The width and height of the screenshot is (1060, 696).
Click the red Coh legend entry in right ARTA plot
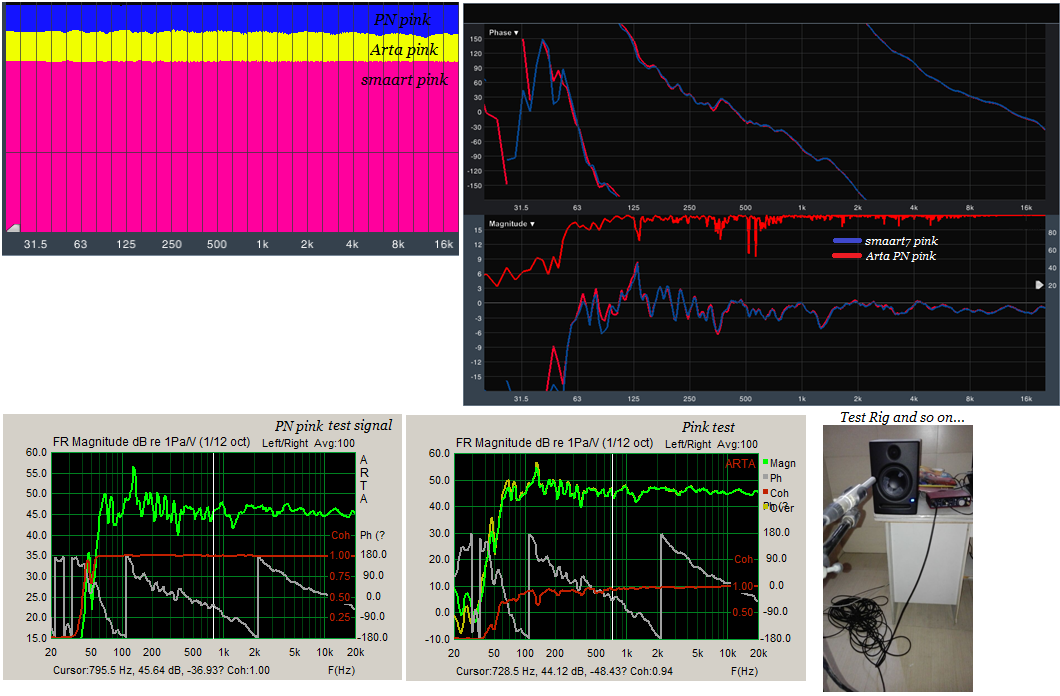(775, 493)
